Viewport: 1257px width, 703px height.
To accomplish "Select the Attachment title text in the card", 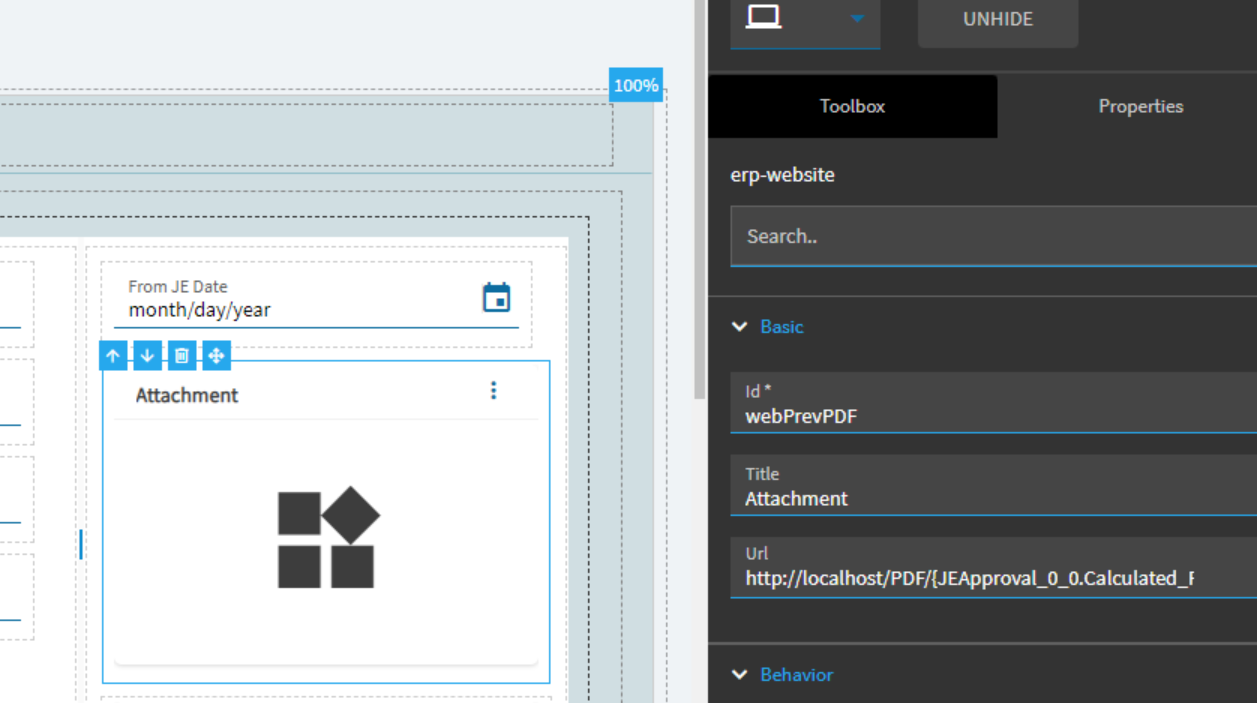I will [187, 395].
